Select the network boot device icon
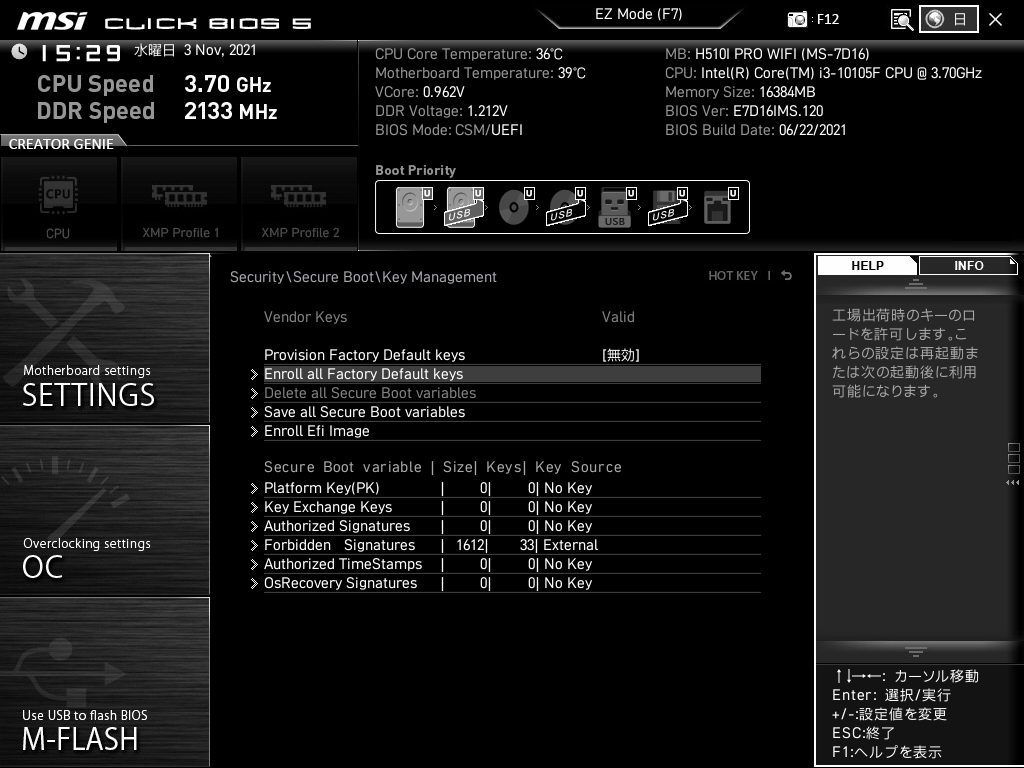The width and height of the screenshot is (1024, 768). (x=718, y=208)
